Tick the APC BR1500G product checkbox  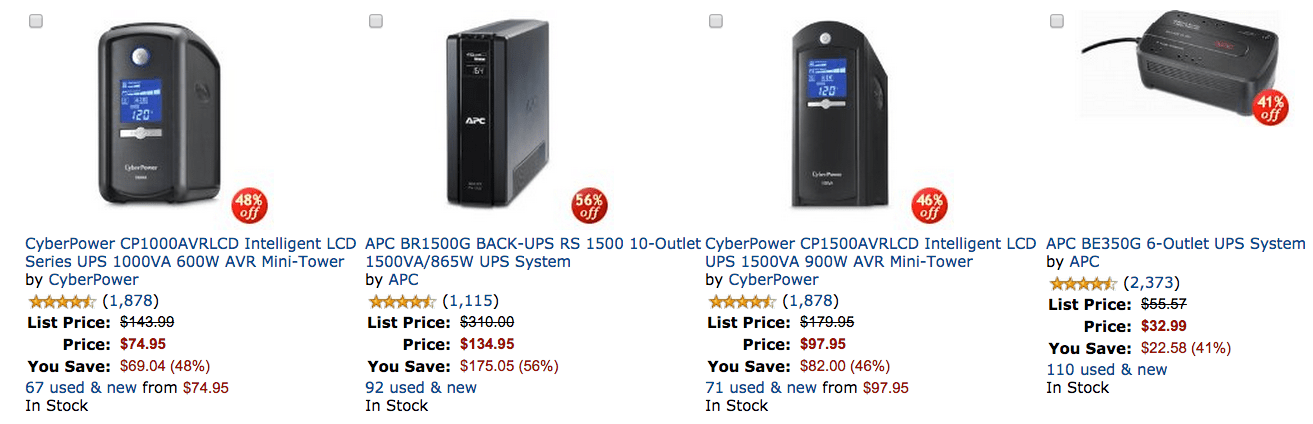376,21
